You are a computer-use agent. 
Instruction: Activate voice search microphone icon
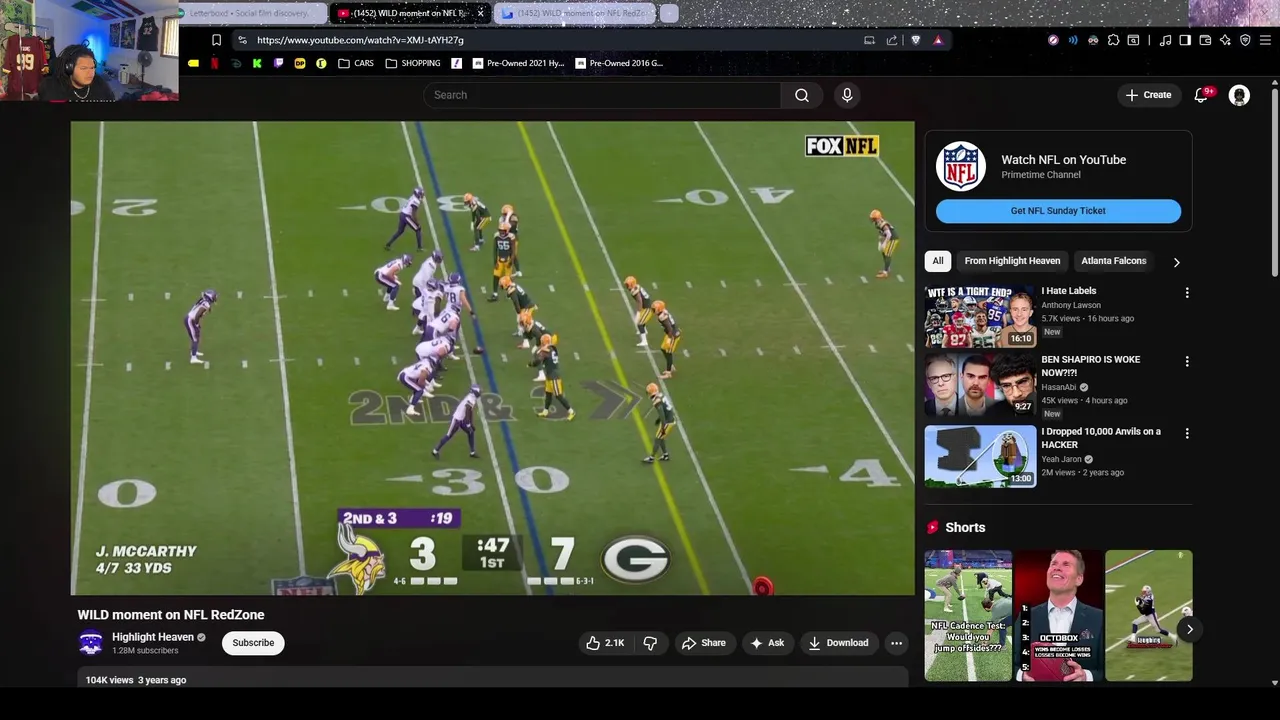pos(847,95)
